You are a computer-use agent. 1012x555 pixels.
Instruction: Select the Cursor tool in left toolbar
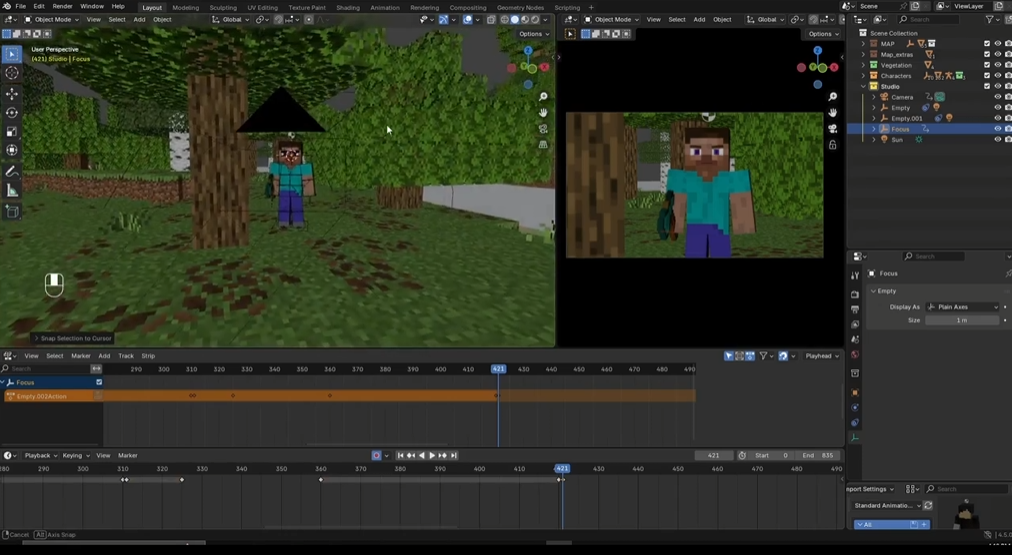pos(12,74)
